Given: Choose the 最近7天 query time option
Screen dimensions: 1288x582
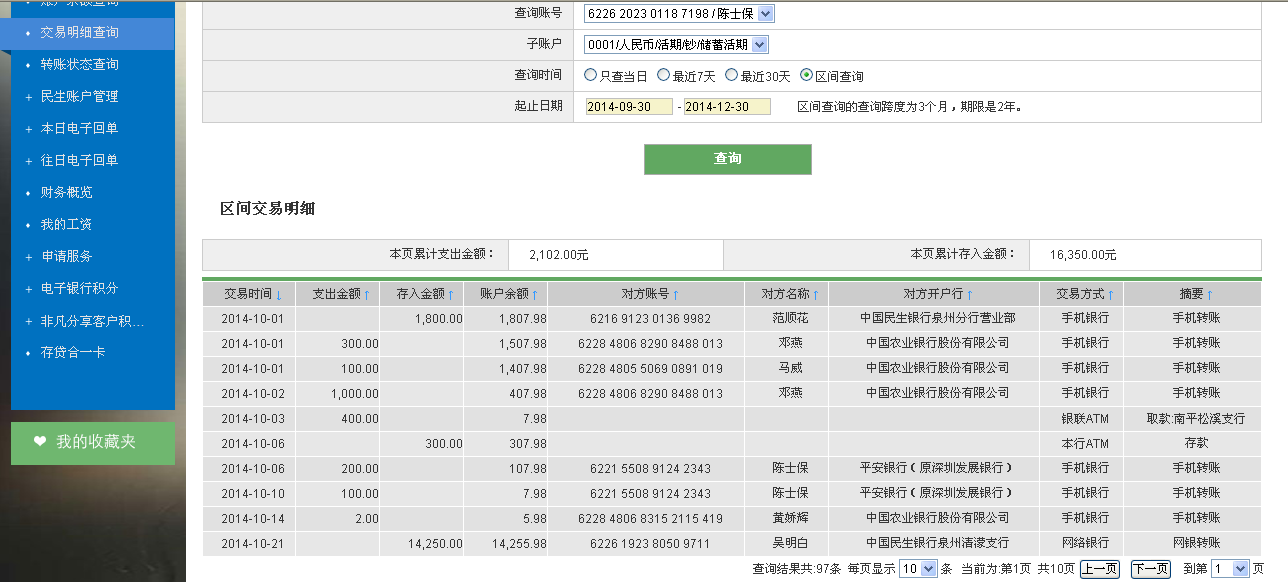Looking at the screenshot, I should pos(663,75).
